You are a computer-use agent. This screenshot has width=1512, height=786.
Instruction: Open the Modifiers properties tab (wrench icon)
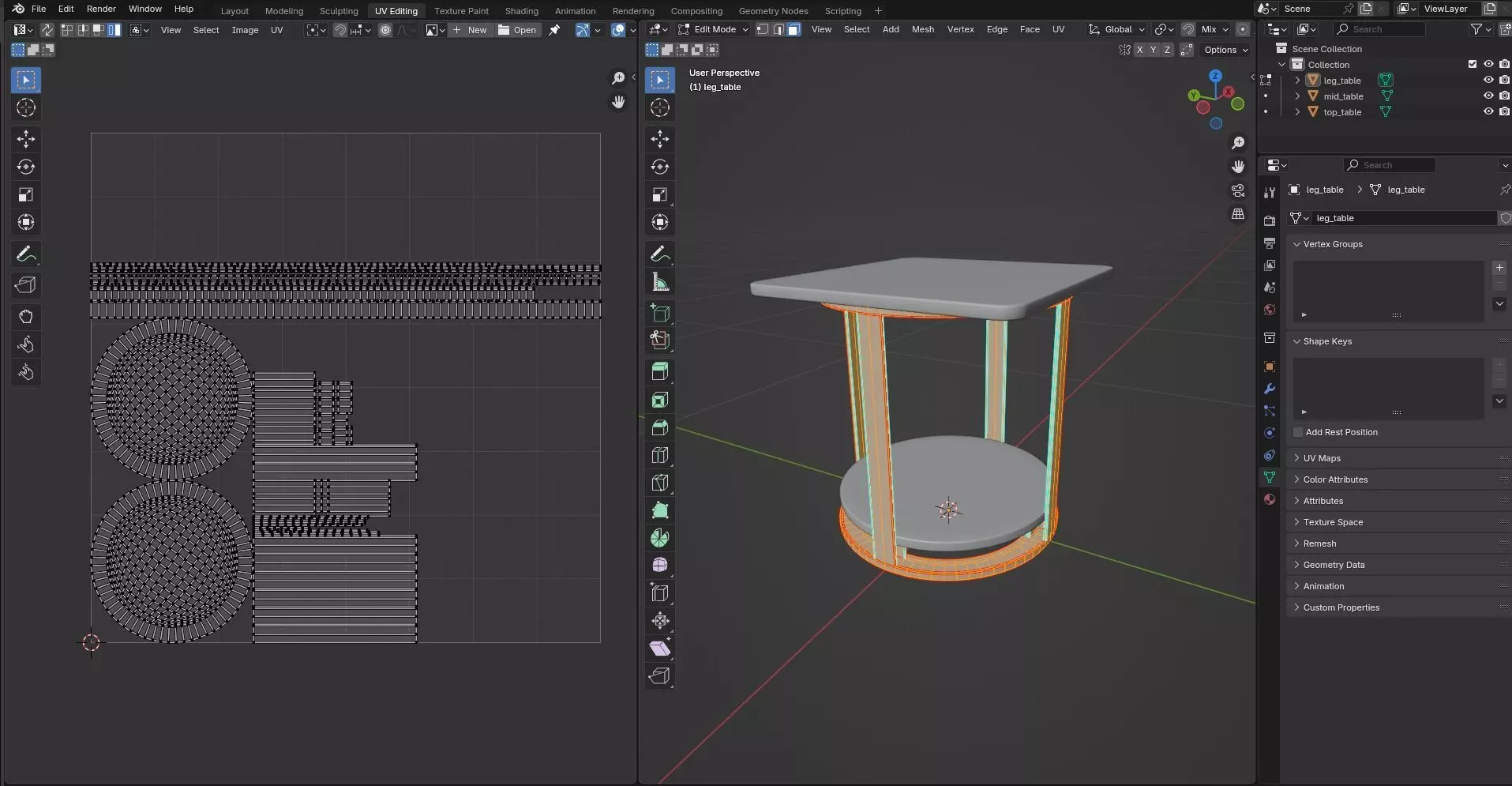pyautogui.click(x=1270, y=389)
